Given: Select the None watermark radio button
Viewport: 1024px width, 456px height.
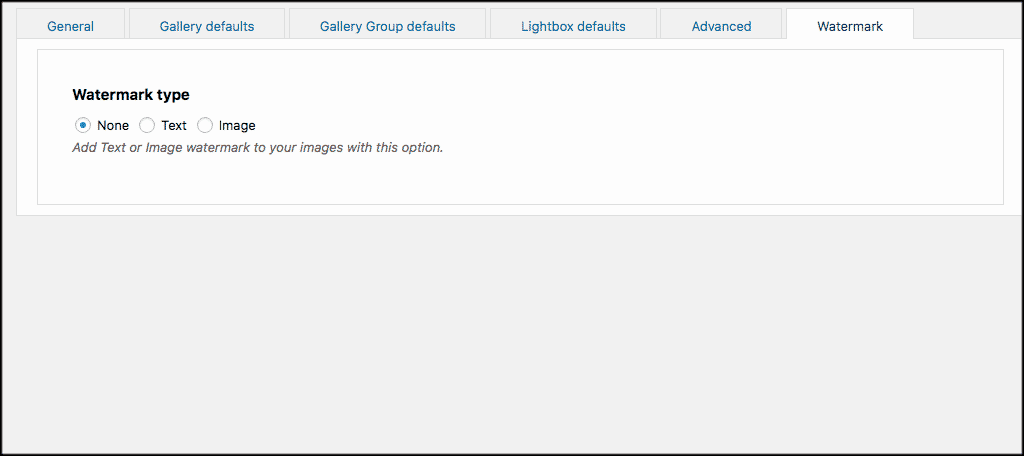Looking at the screenshot, I should pos(82,125).
